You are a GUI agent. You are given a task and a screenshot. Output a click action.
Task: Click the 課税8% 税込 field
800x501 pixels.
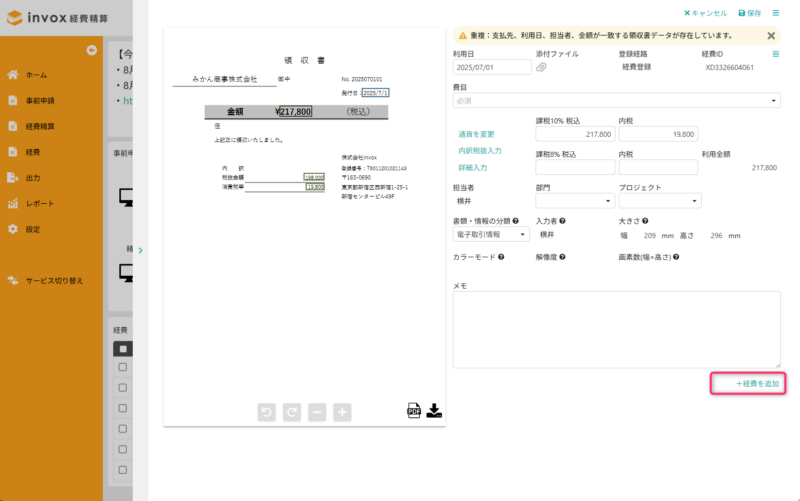(575, 167)
